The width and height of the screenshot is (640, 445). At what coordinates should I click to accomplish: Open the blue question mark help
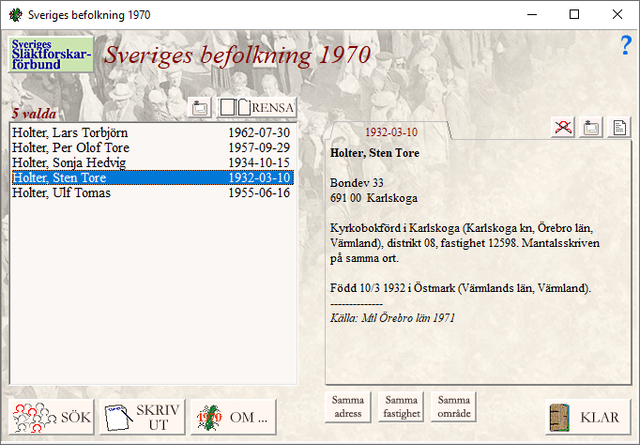[626, 45]
